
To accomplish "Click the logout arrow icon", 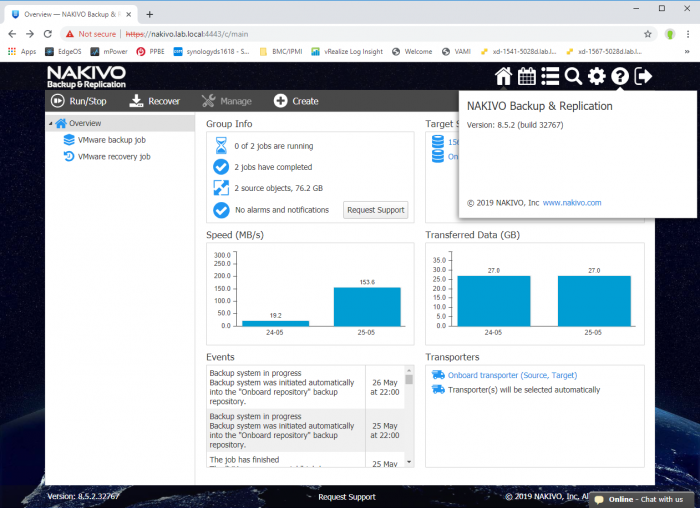I will coord(643,76).
